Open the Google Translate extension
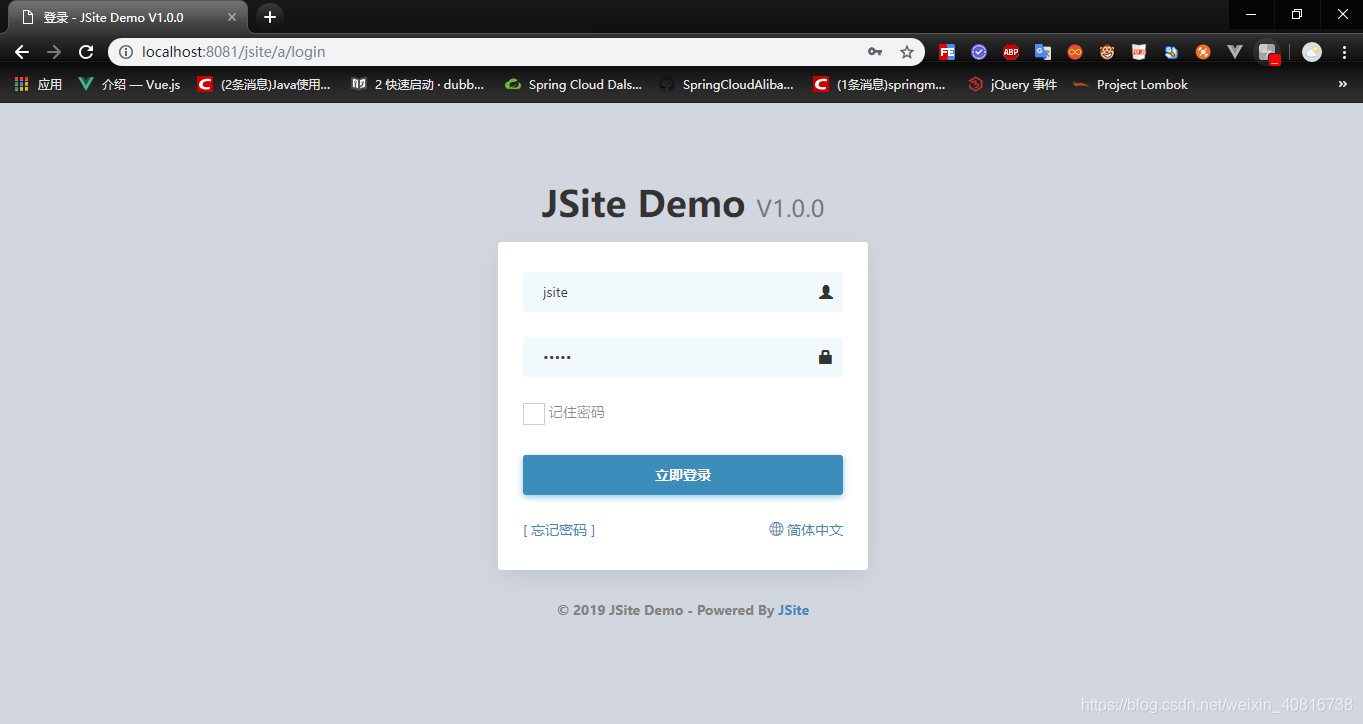The height and width of the screenshot is (724, 1363). [x=1043, y=52]
